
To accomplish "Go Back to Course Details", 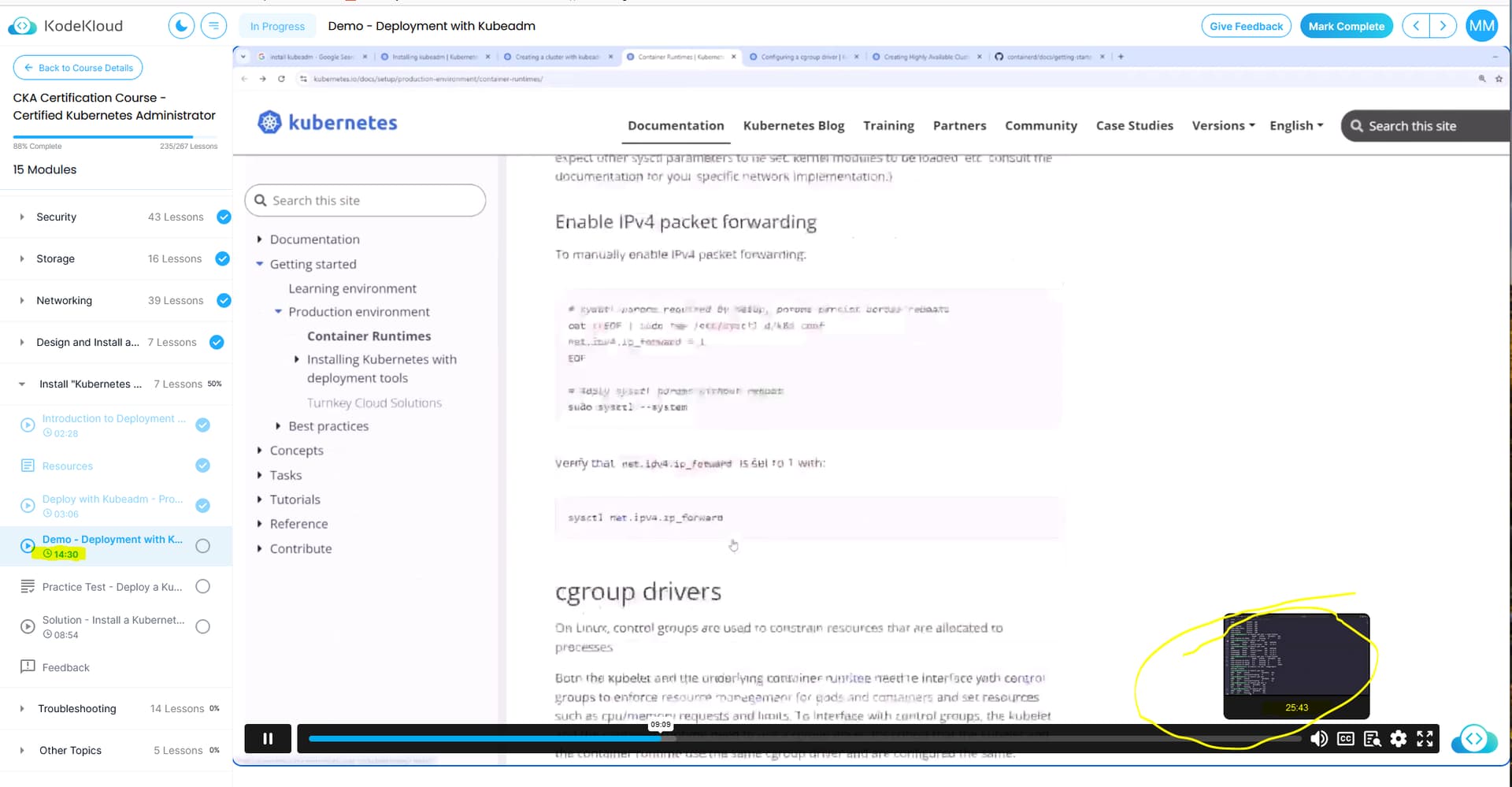I will (x=78, y=68).
